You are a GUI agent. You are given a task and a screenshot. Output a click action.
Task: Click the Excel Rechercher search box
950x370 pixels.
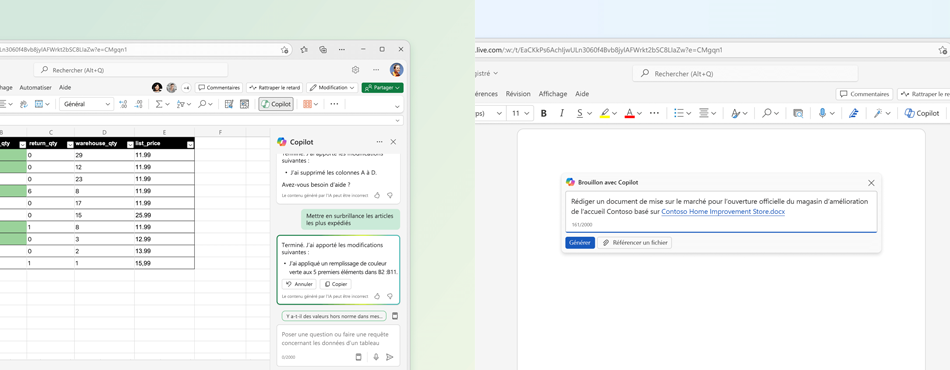pyautogui.click(x=131, y=70)
